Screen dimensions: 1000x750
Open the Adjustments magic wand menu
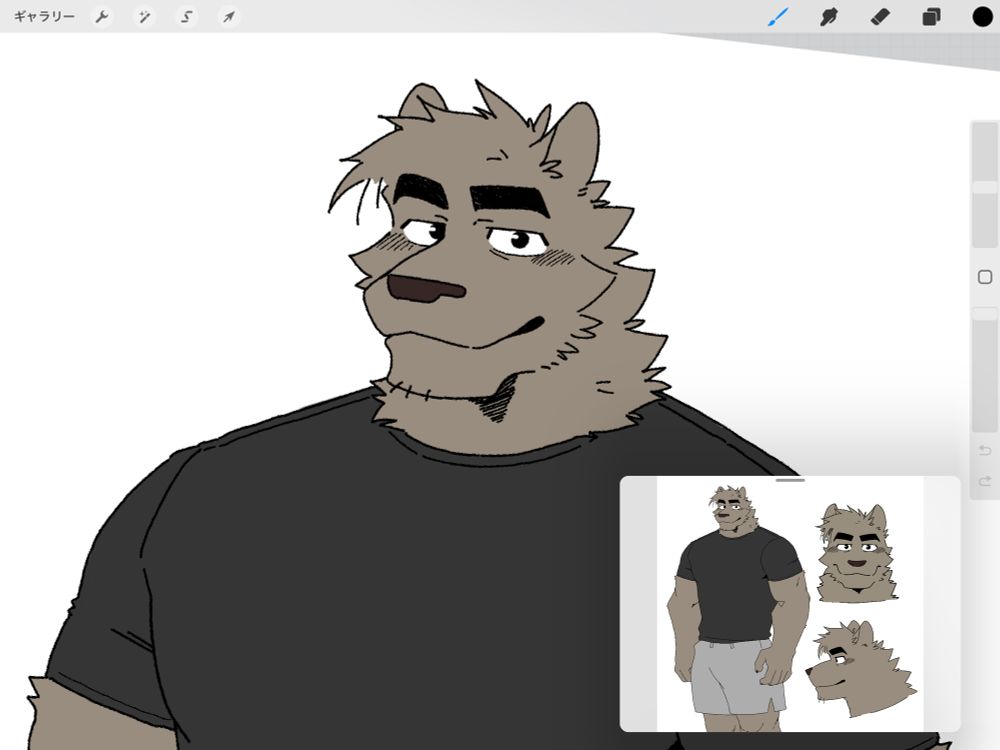(x=144, y=17)
